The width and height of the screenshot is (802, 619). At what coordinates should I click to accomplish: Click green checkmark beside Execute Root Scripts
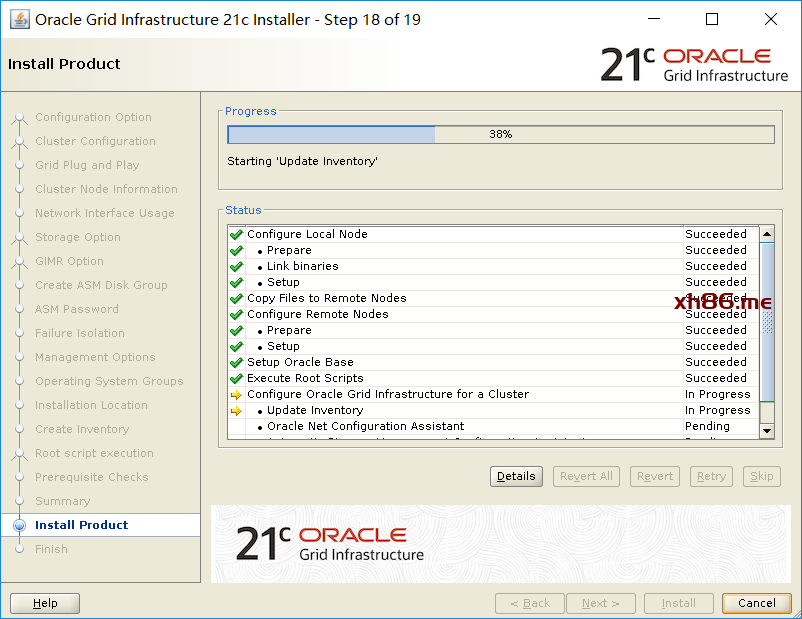236,378
